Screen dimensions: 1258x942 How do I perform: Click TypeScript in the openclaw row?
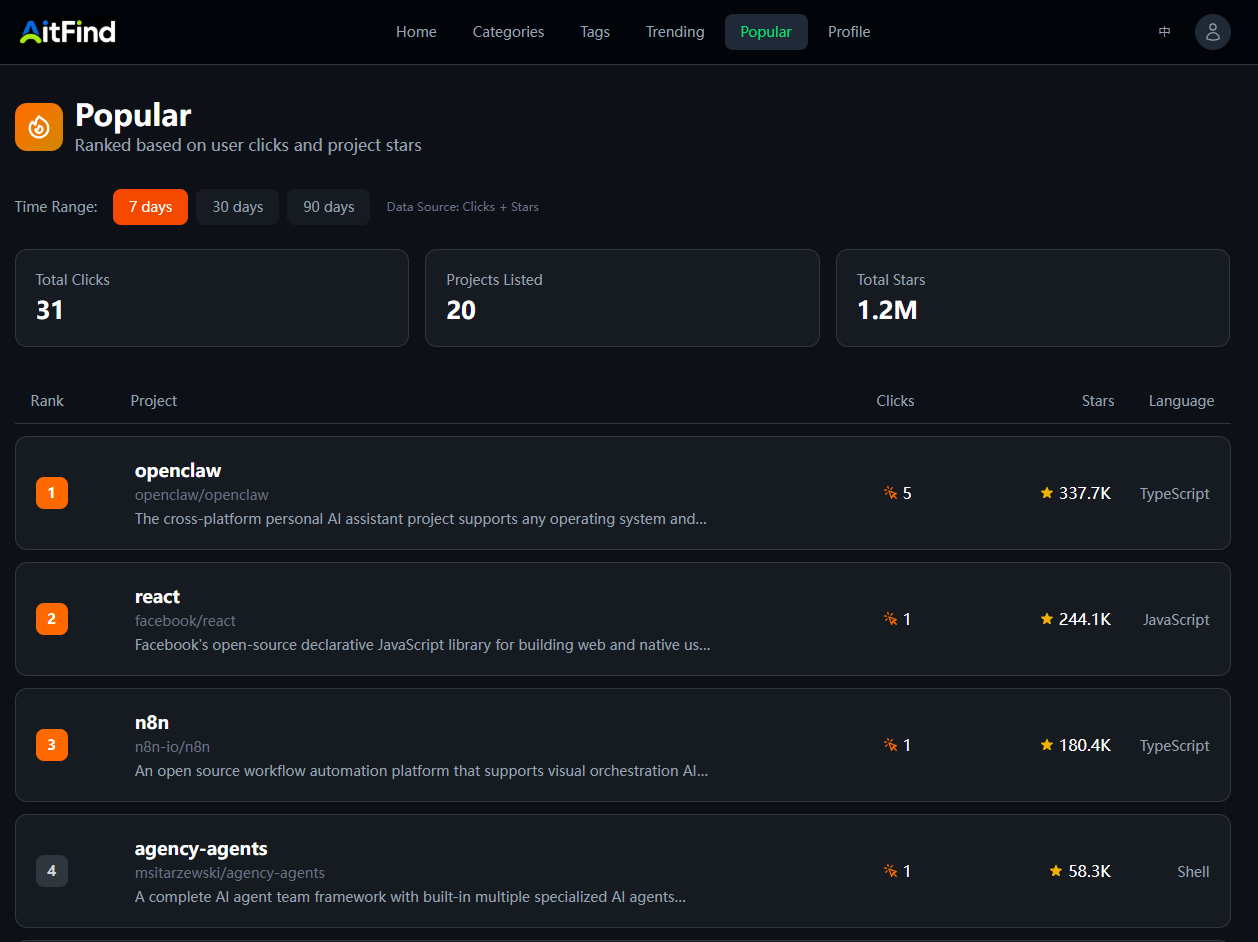click(1175, 494)
